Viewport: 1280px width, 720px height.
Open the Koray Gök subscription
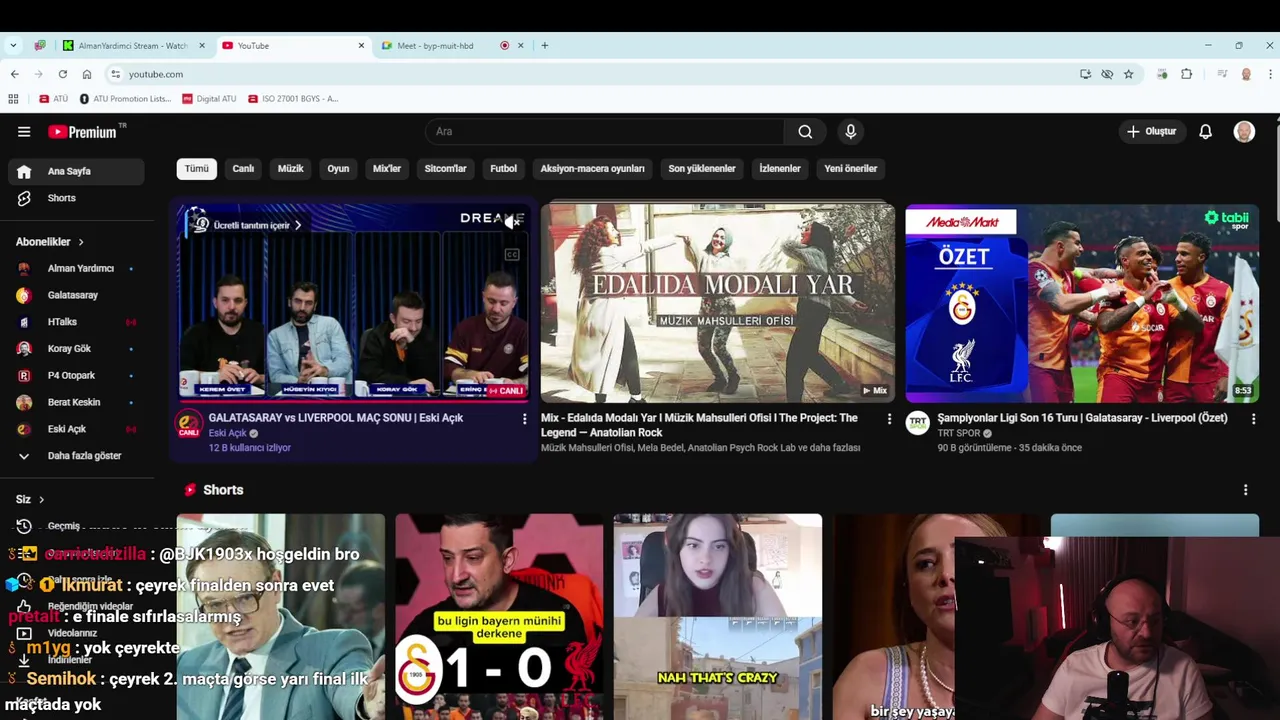[76, 349]
